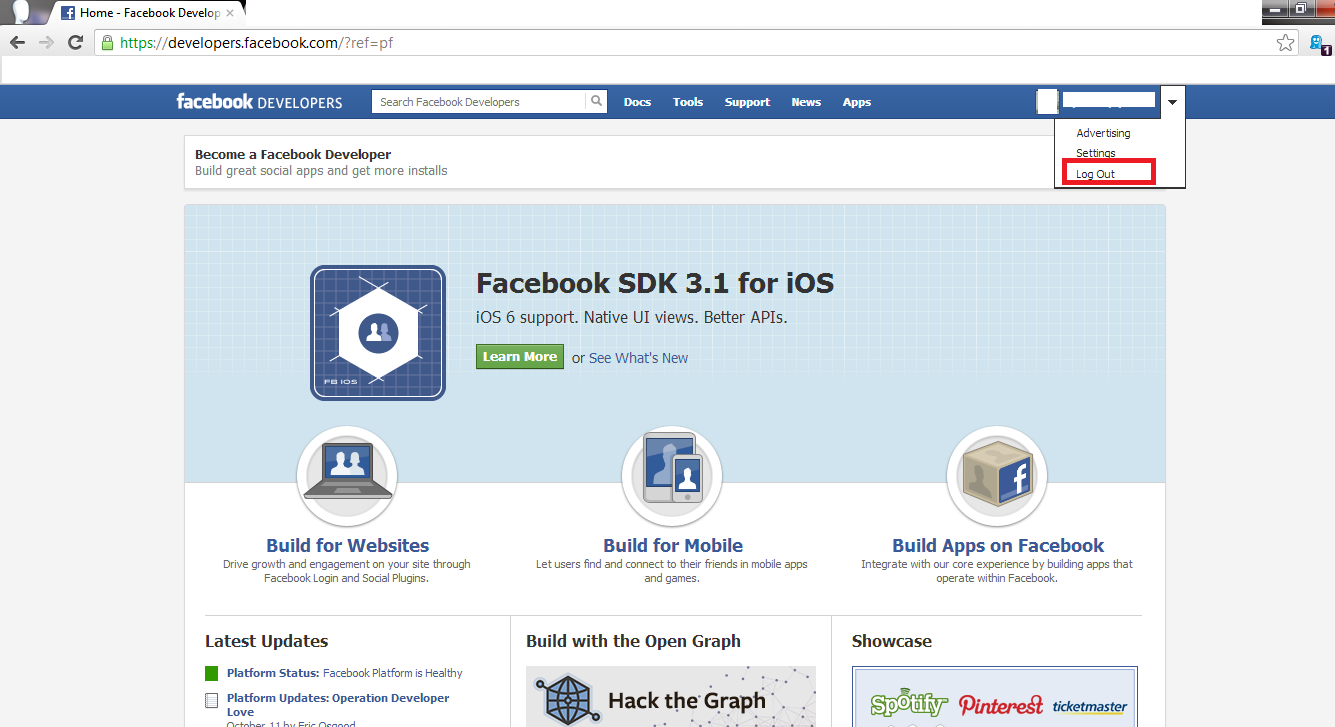Viewport: 1335px width, 727px height.
Task: Click the browser Forward arrow
Action: click(x=46, y=43)
